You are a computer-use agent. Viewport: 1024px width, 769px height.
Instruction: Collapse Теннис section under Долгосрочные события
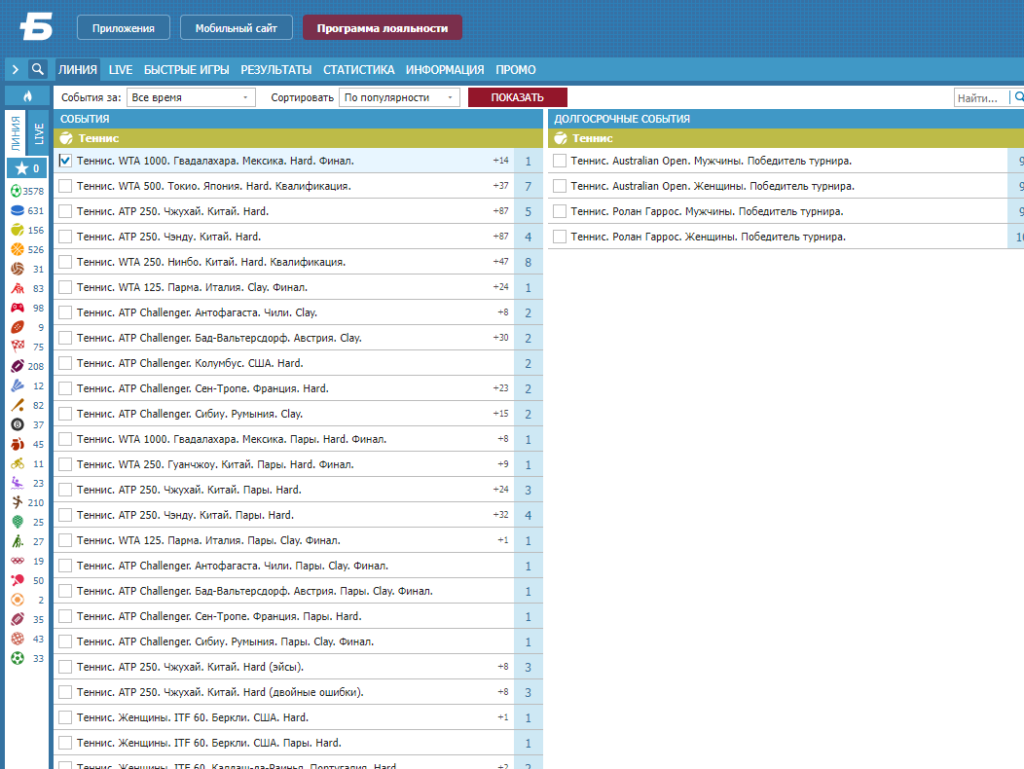[x=786, y=138]
